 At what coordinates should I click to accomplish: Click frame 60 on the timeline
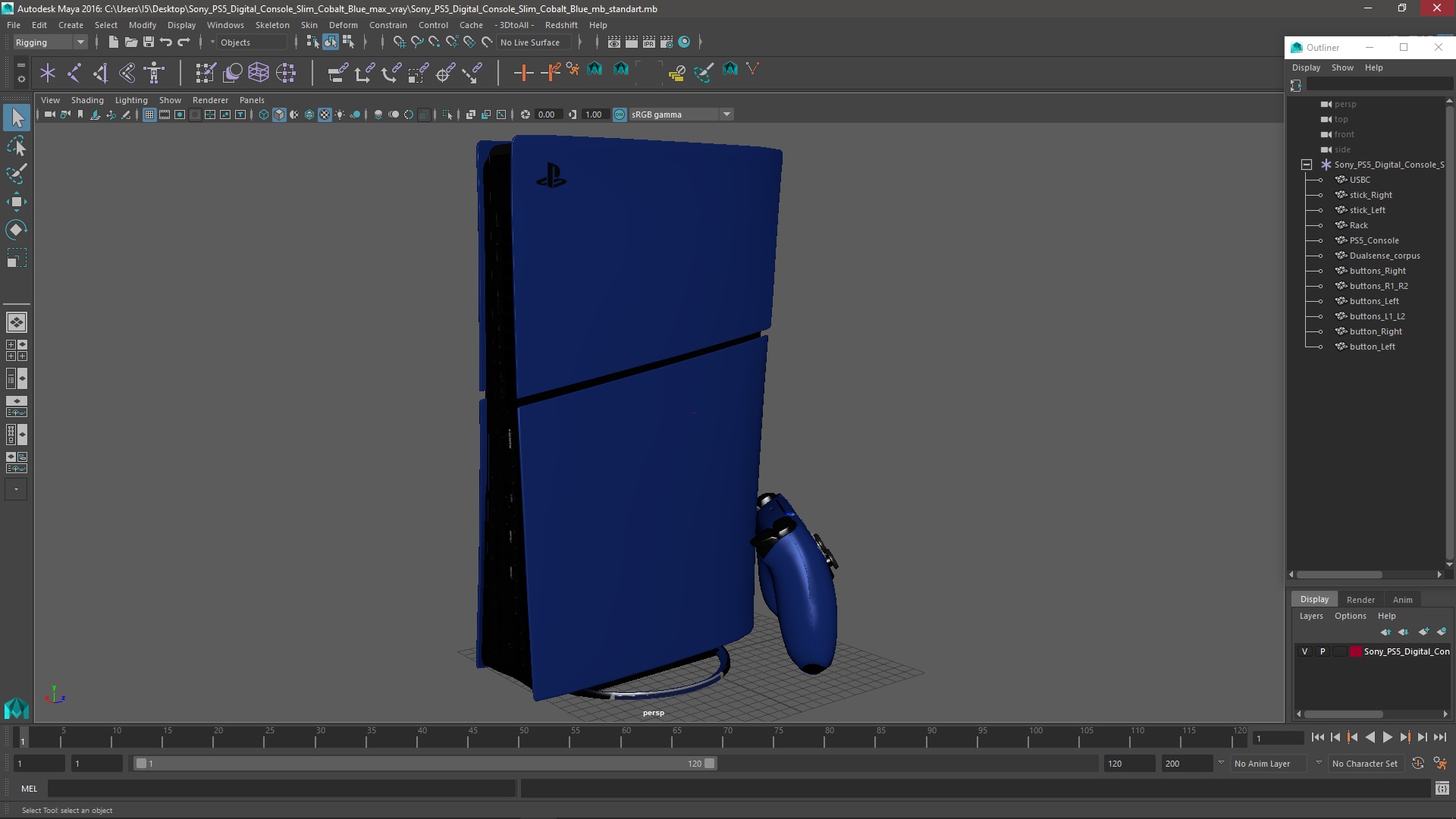click(626, 738)
